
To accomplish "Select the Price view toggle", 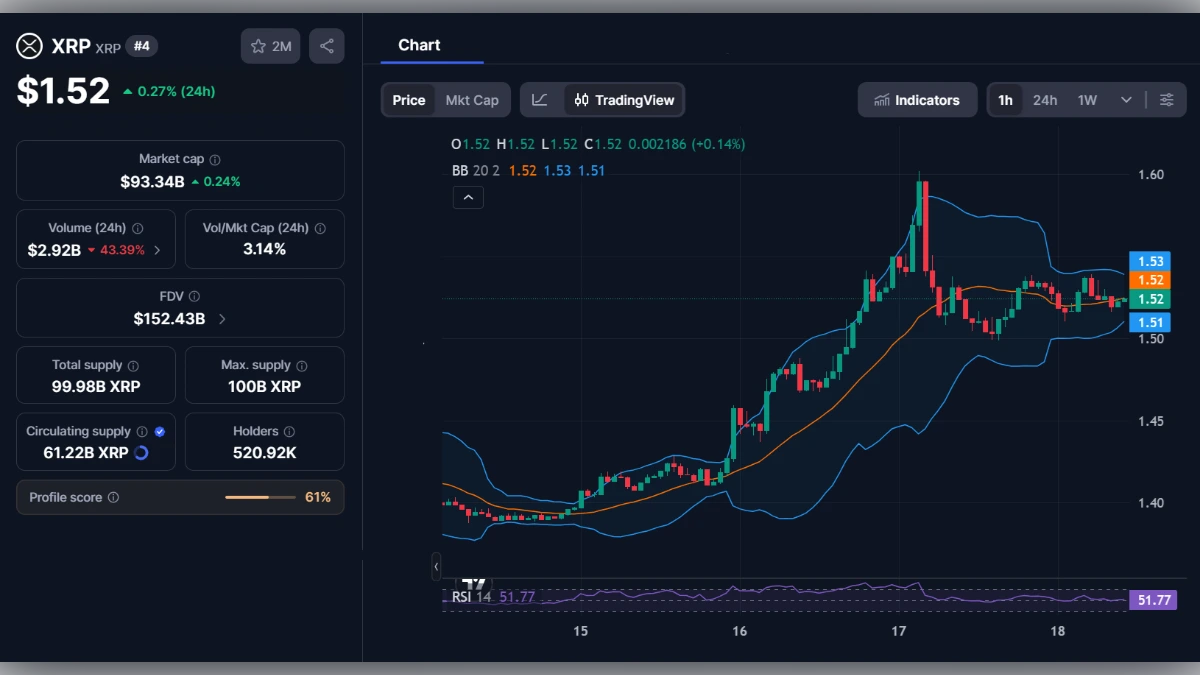I will 409,100.
